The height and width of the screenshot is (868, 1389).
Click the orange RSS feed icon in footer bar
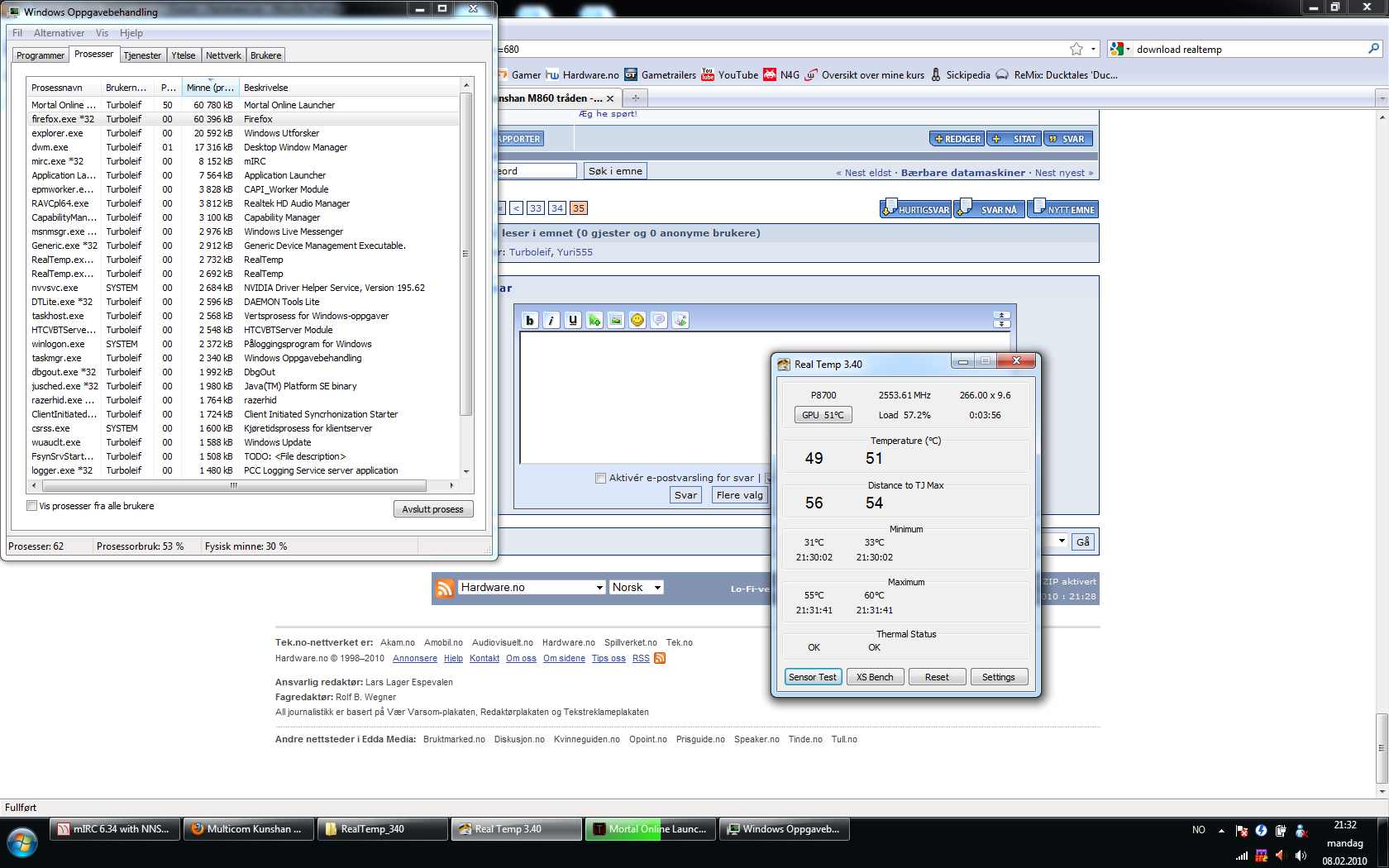[445, 588]
